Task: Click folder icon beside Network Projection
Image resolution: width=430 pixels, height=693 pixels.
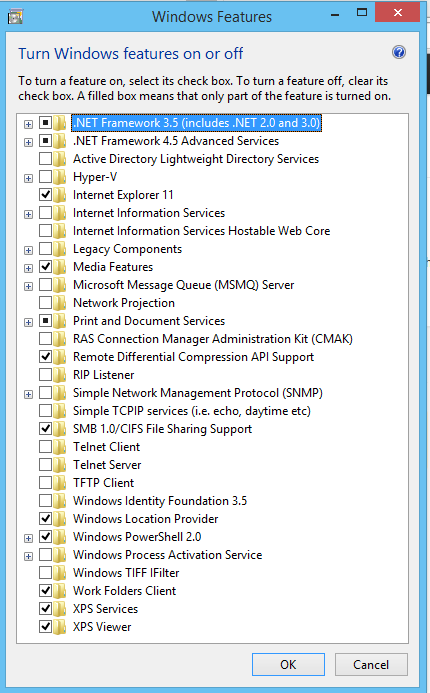Action: [x=60, y=303]
